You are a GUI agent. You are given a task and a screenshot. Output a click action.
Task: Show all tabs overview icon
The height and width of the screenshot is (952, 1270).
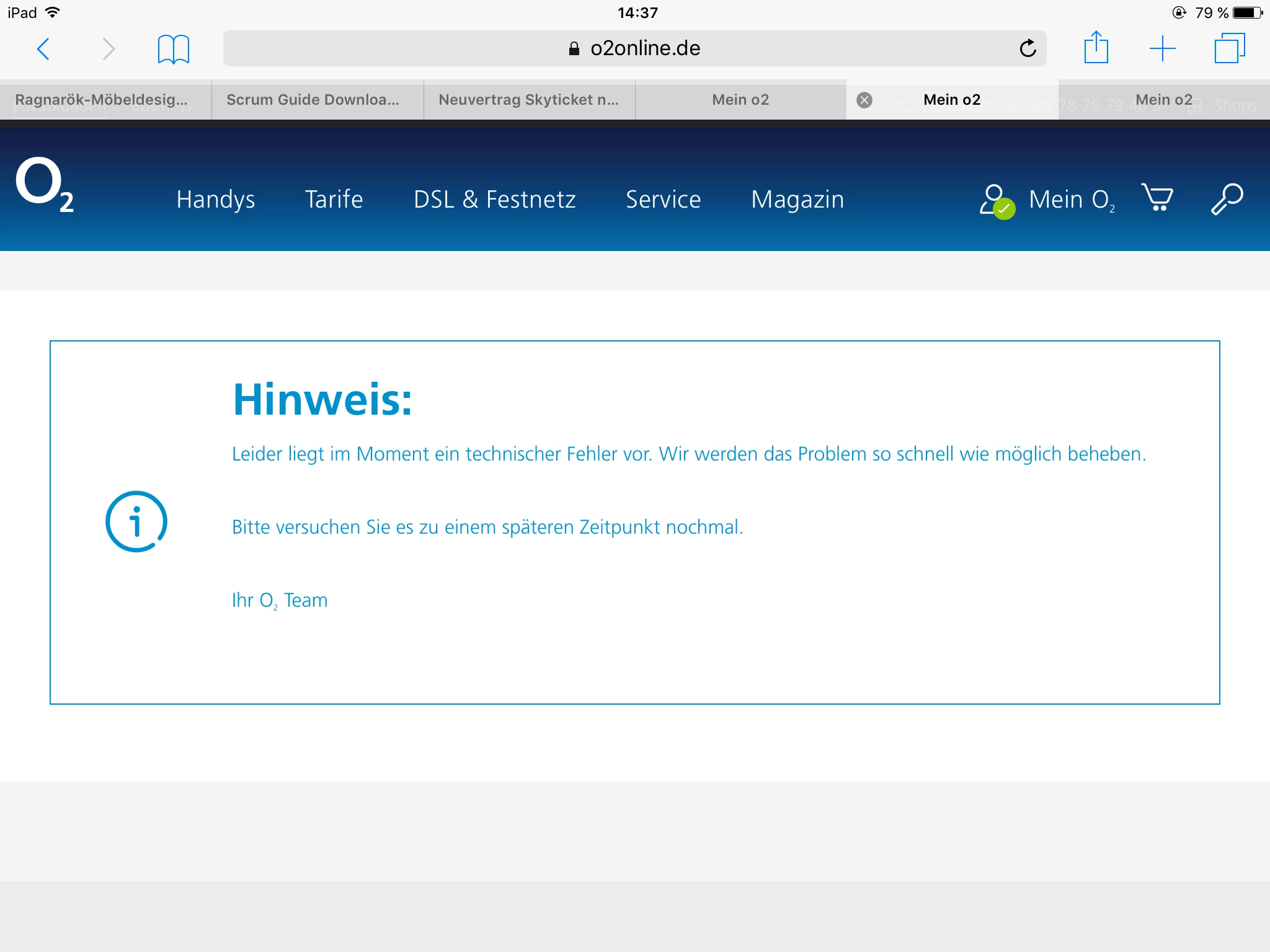click(x=1229, y=48)
